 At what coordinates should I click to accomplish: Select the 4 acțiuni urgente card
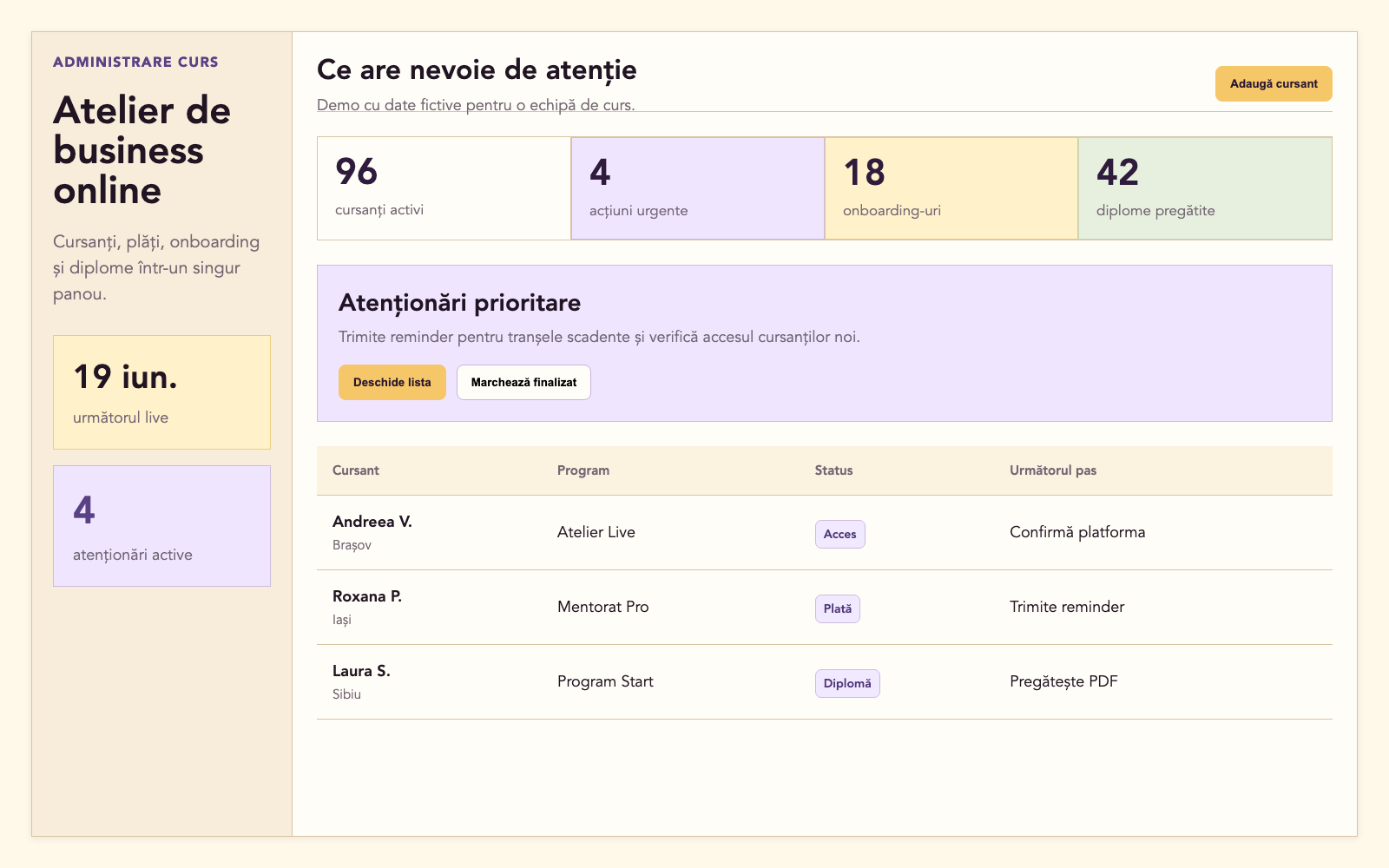698,188
